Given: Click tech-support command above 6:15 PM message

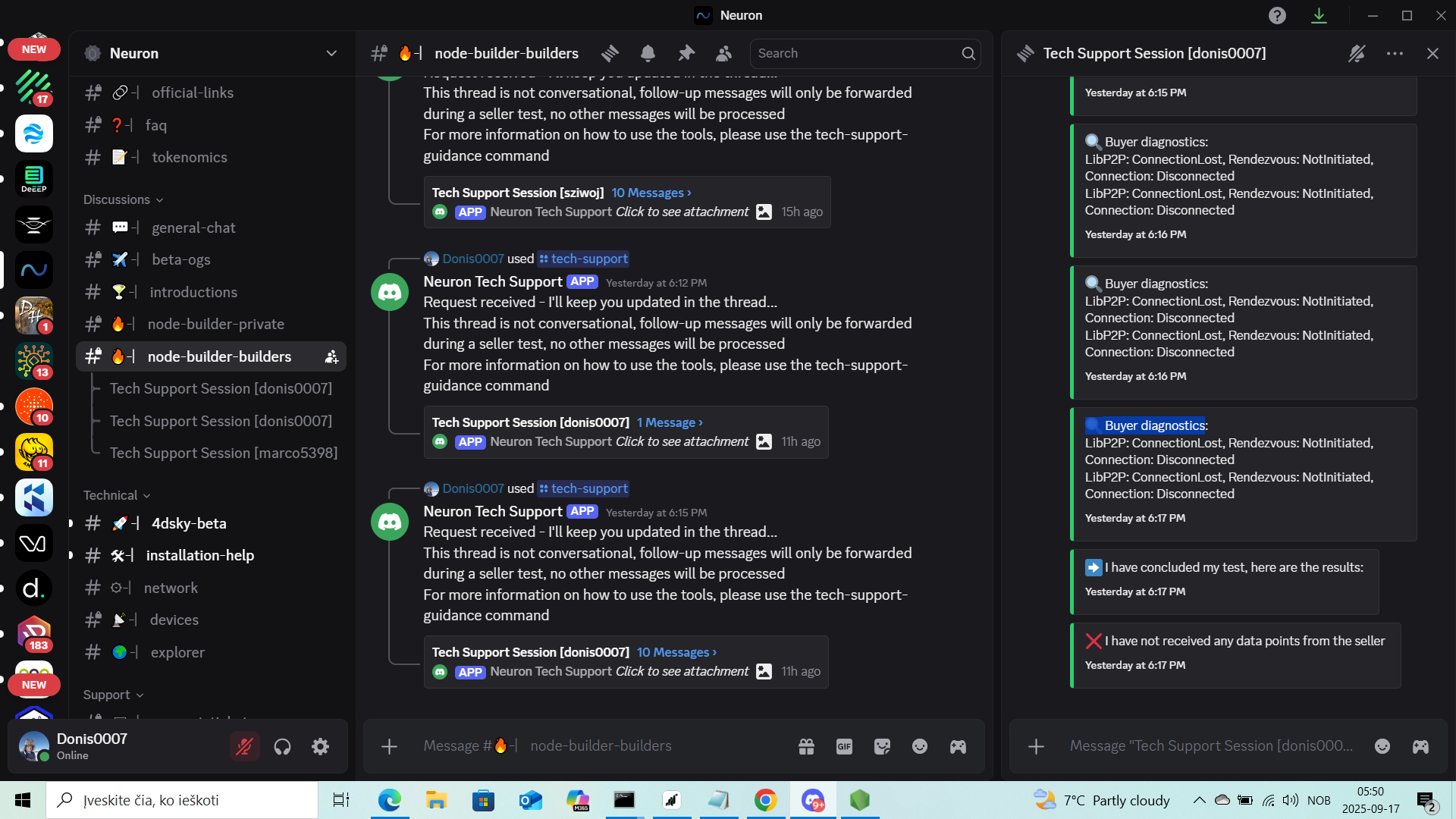Looking at the screenshot, I should (583, 488).
